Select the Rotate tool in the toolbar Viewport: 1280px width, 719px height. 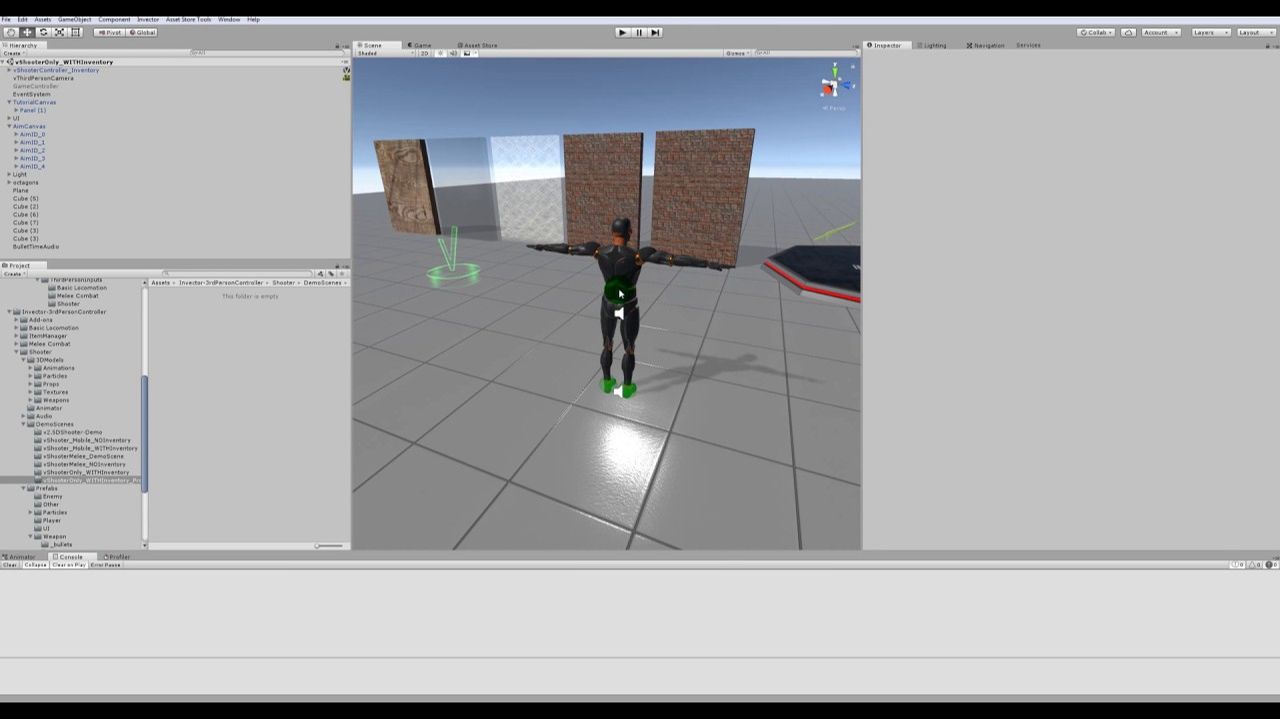[43, 32]
